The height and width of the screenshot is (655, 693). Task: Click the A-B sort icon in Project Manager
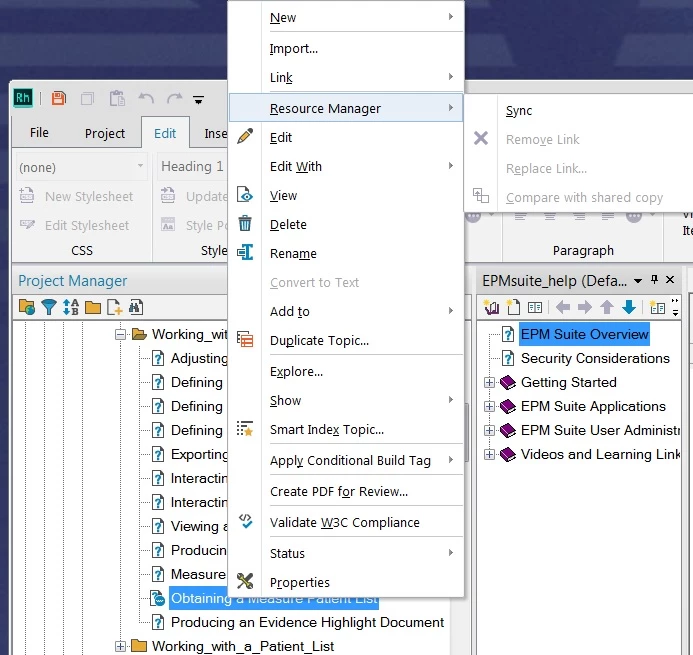tap(71, 307)
